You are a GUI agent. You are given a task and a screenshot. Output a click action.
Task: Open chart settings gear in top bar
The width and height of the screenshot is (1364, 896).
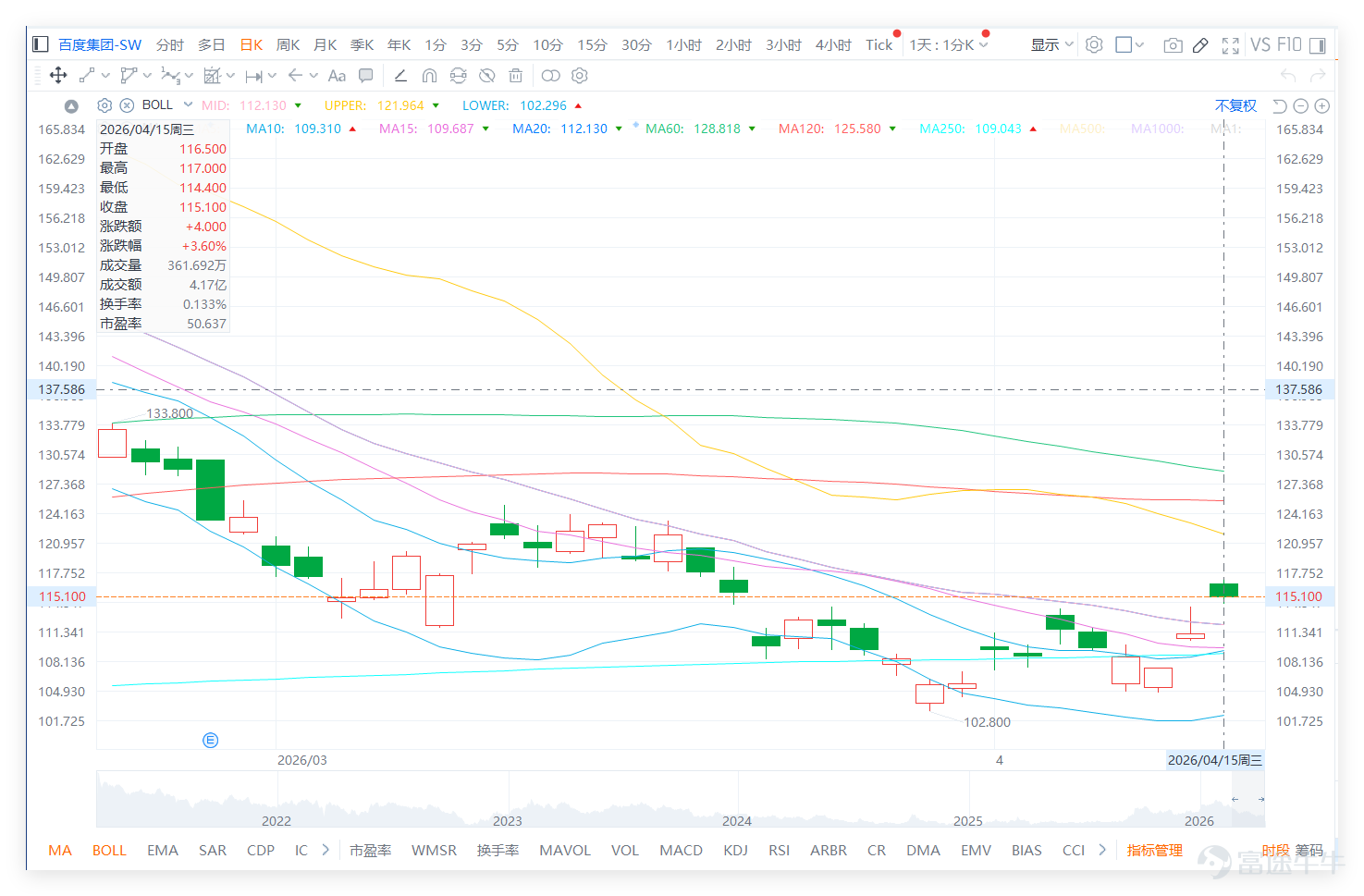(x=1094, y=44)
